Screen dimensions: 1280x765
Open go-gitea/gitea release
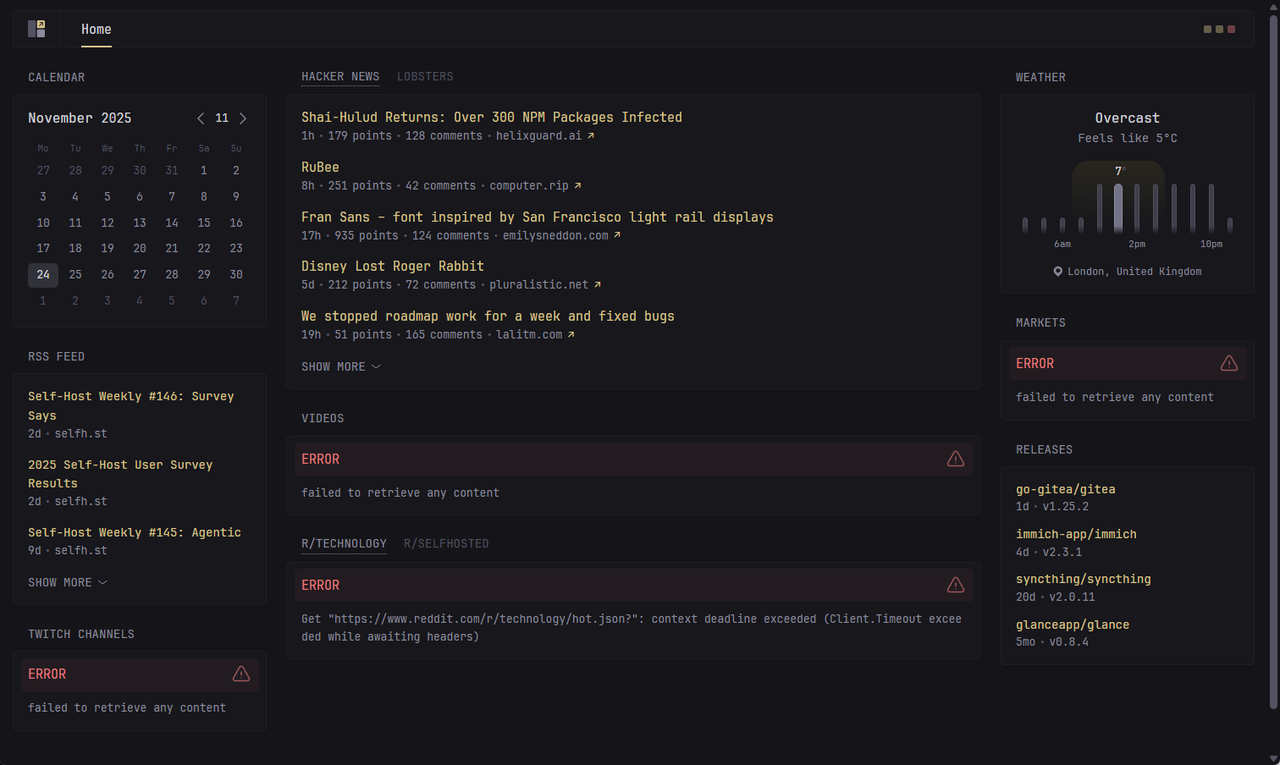1065,490
